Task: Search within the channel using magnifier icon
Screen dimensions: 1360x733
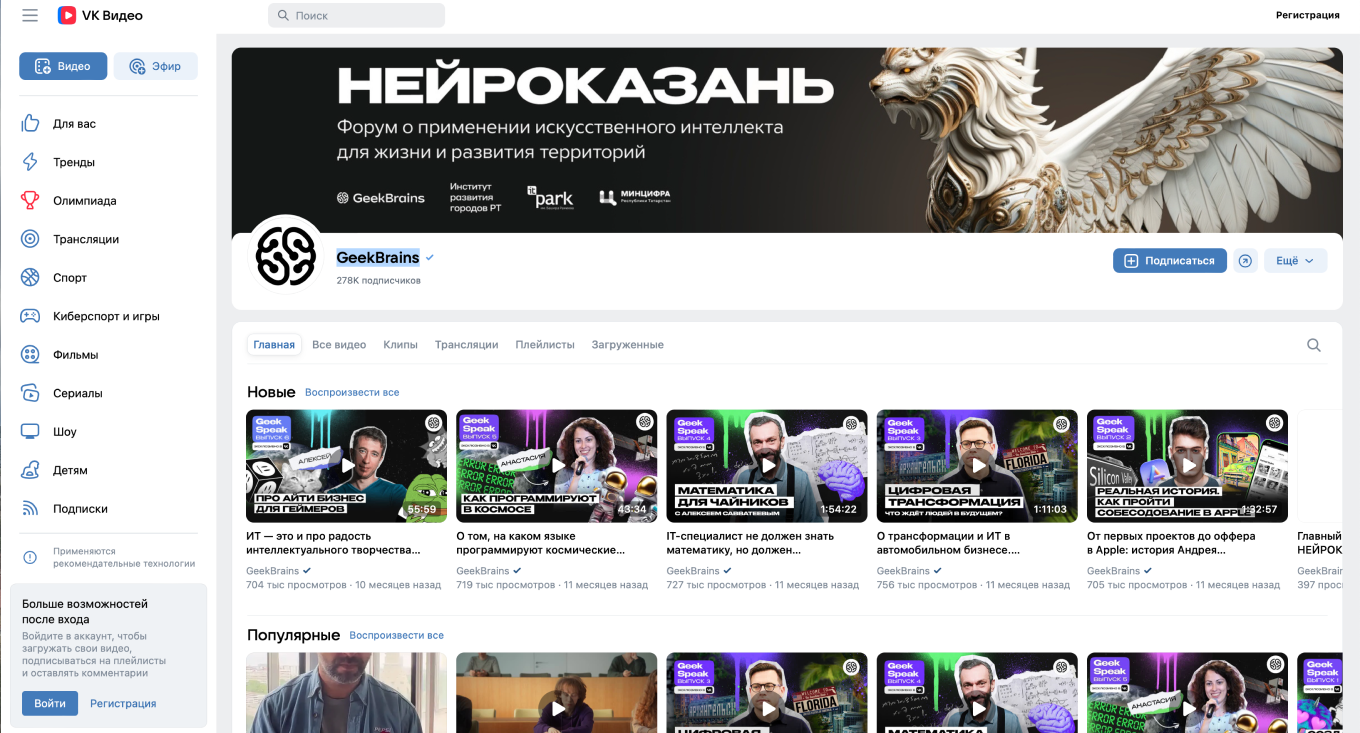Action: [x=1314, y=345]
